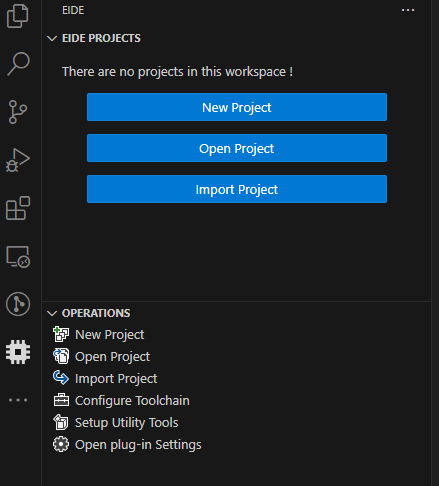Open the Explorer view in activity bar

pyautogui.click(x=18, y=16)
